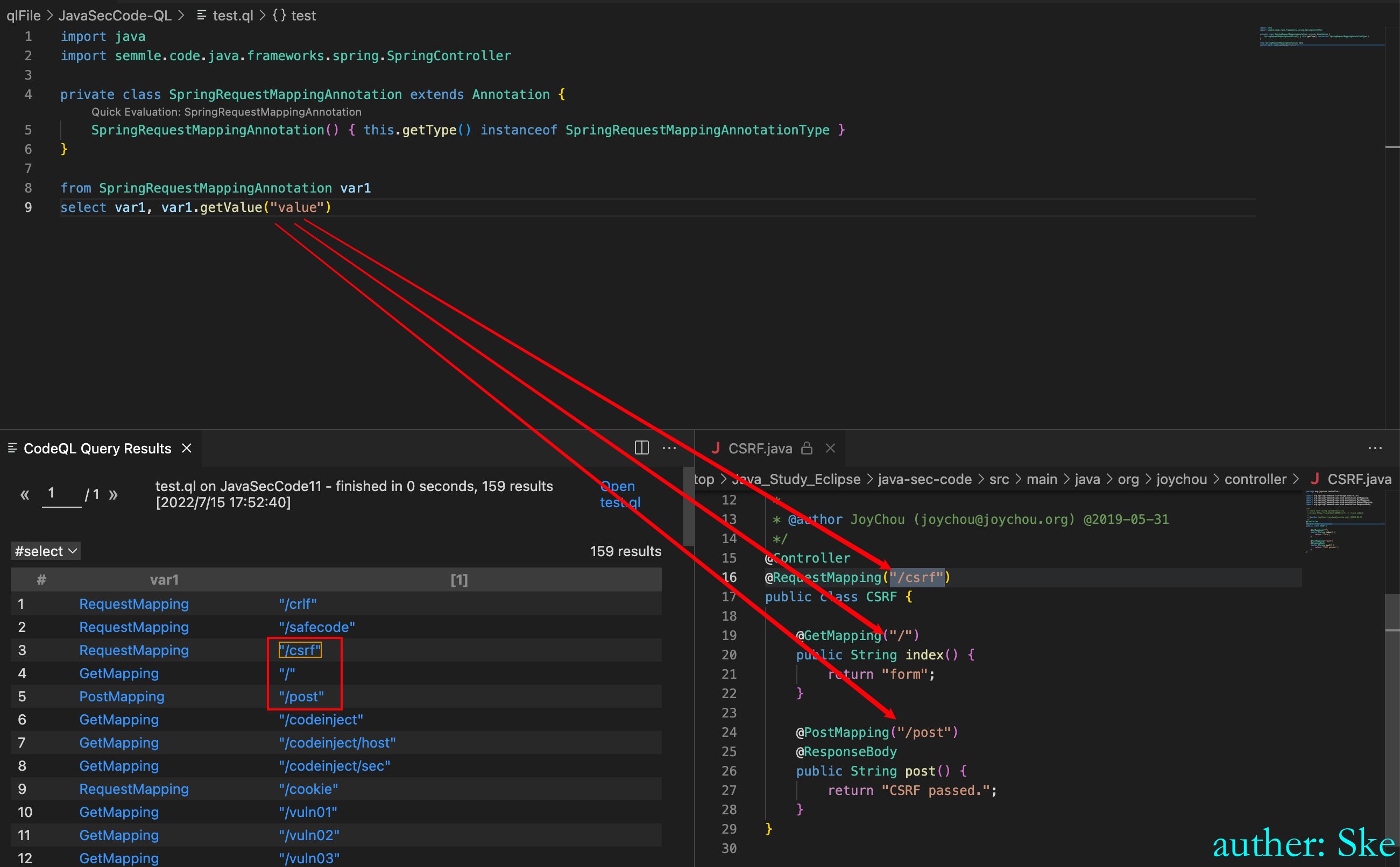Open "/csrf" value link

[x=300, y=650]
